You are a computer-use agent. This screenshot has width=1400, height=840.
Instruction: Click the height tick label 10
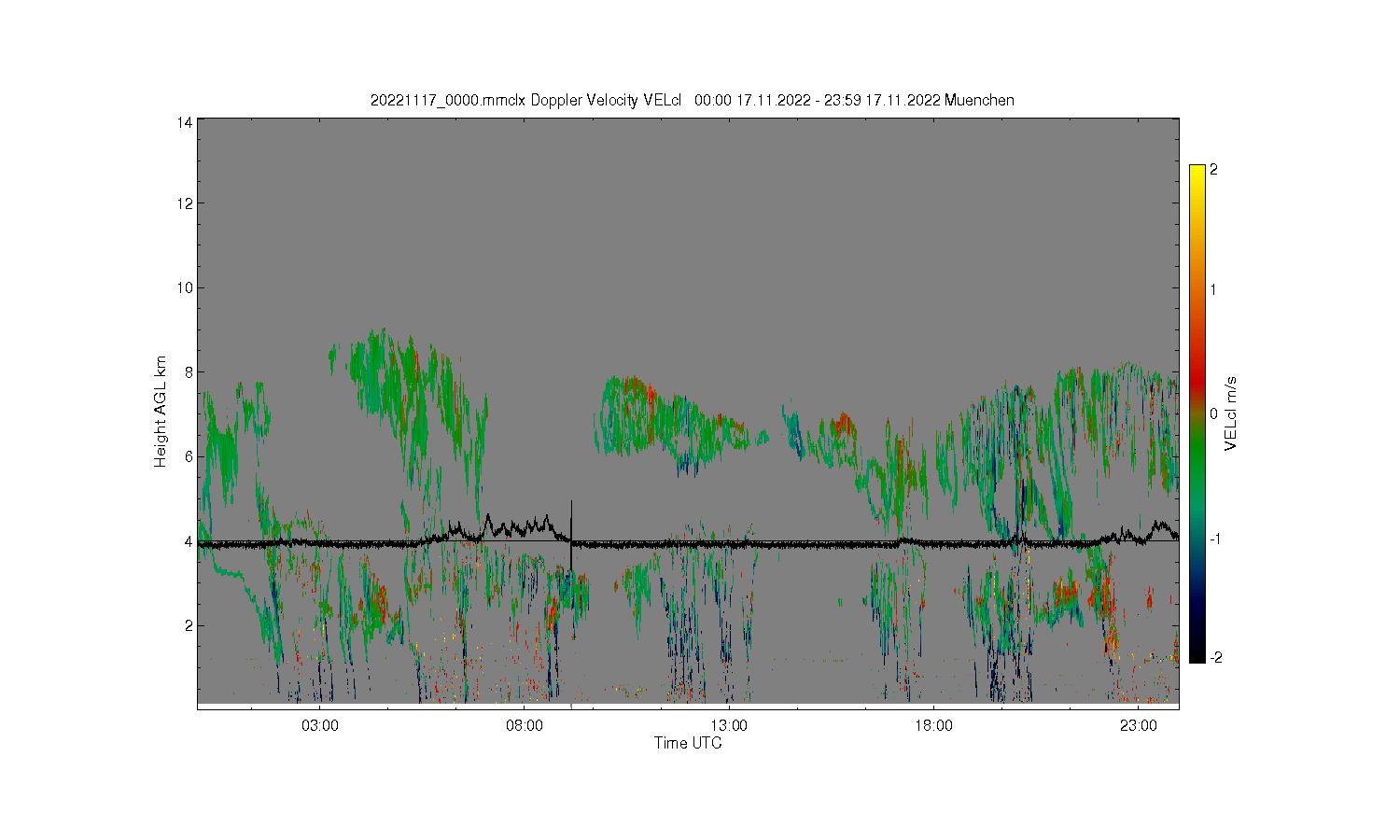pos(185,287)
